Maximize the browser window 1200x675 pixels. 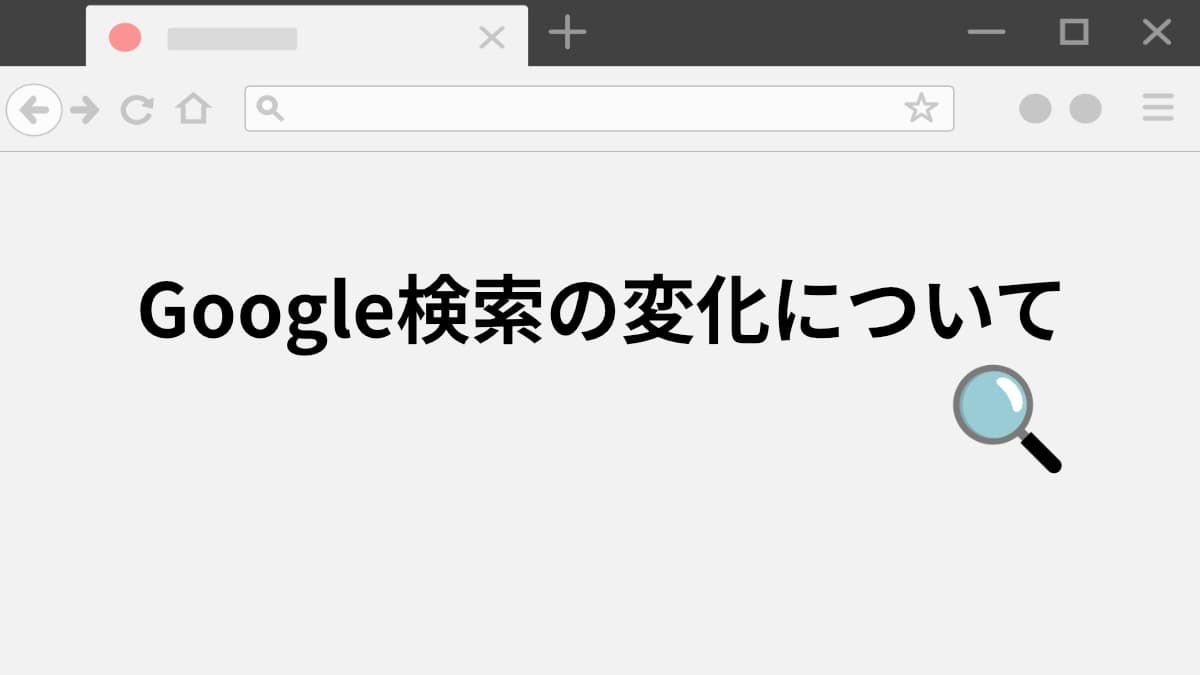point(1074,32)
